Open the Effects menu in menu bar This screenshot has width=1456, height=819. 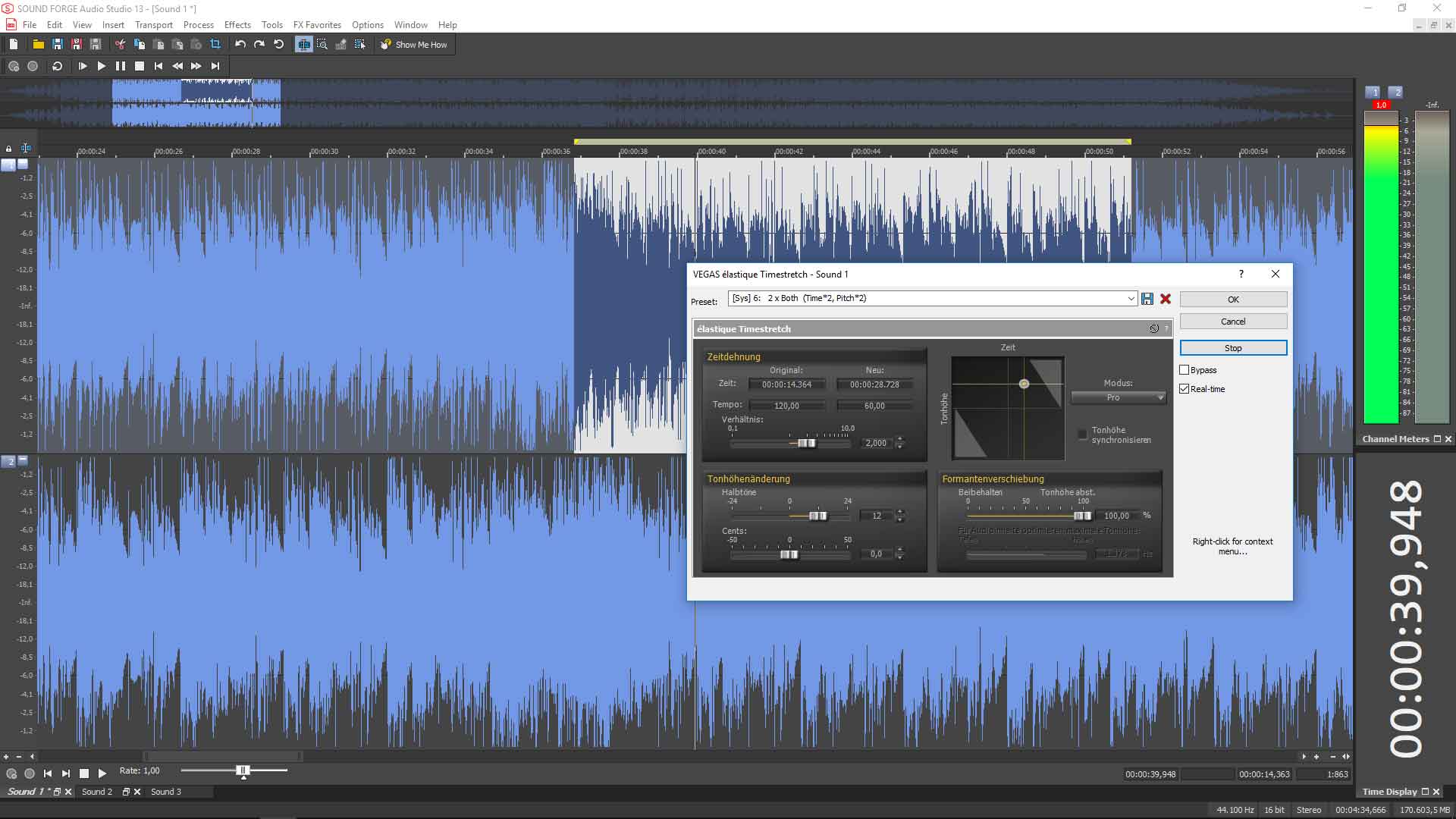click(x=238, y=24)
